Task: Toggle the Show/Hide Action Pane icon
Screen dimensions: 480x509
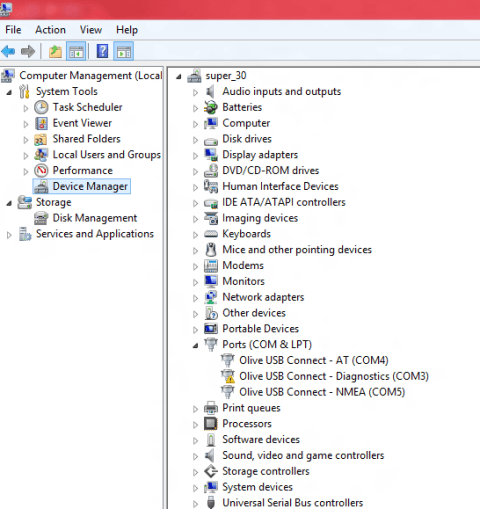Action: click(x=124, y=51)
